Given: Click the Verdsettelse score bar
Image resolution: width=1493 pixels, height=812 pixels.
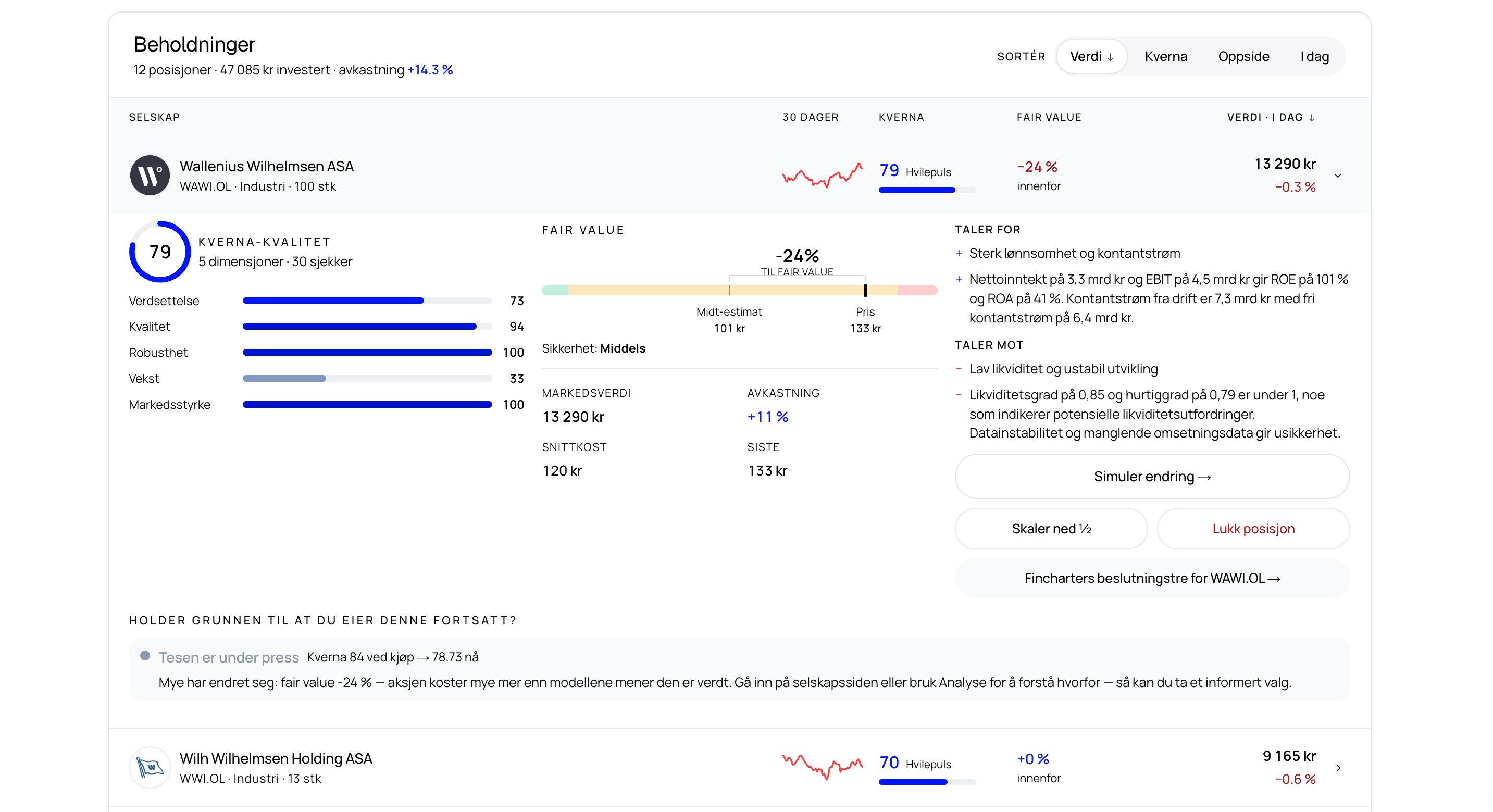Looking at the screenshot, I should (367, 301).
